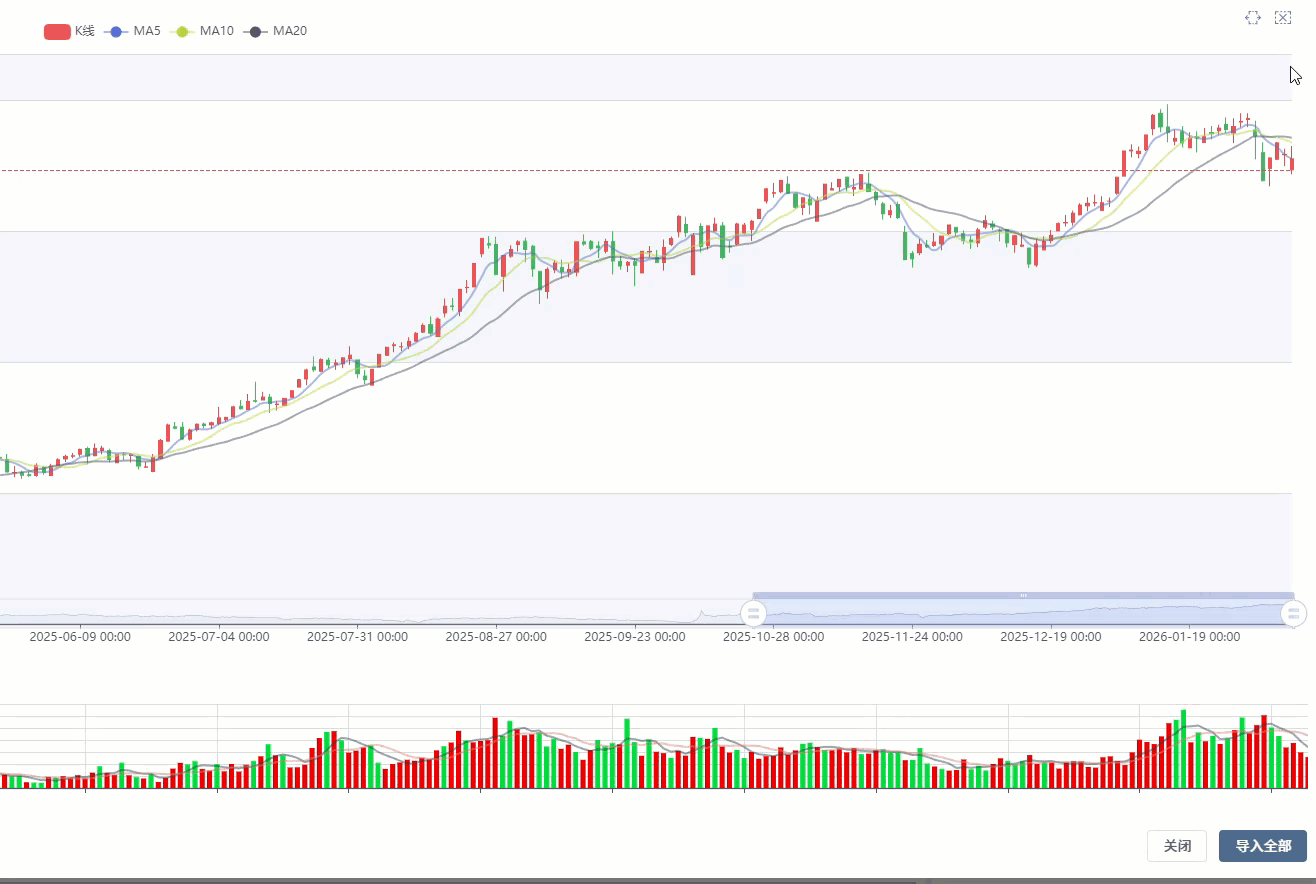Disable the MA20 legend entry

click(277, 31)
